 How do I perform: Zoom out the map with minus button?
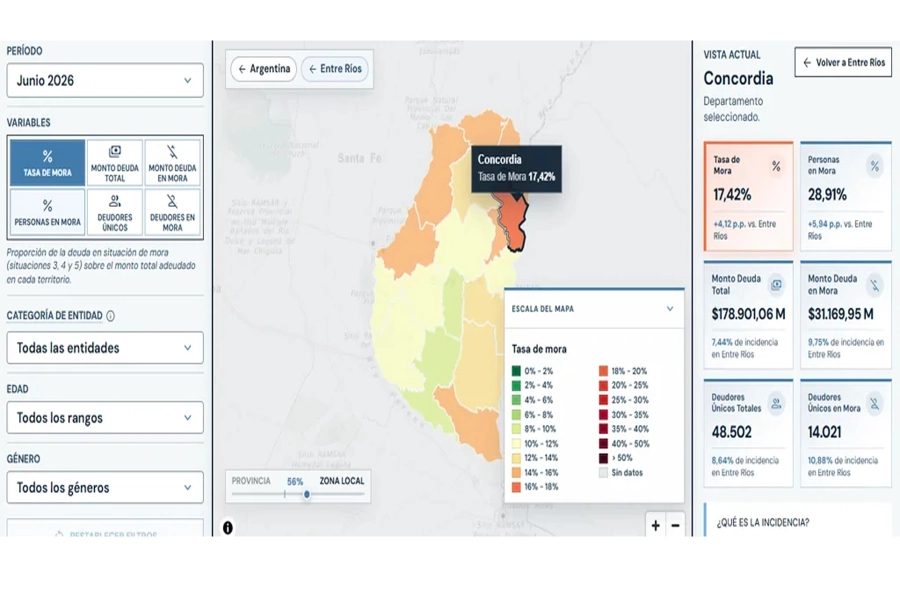[x=676, y=525]
